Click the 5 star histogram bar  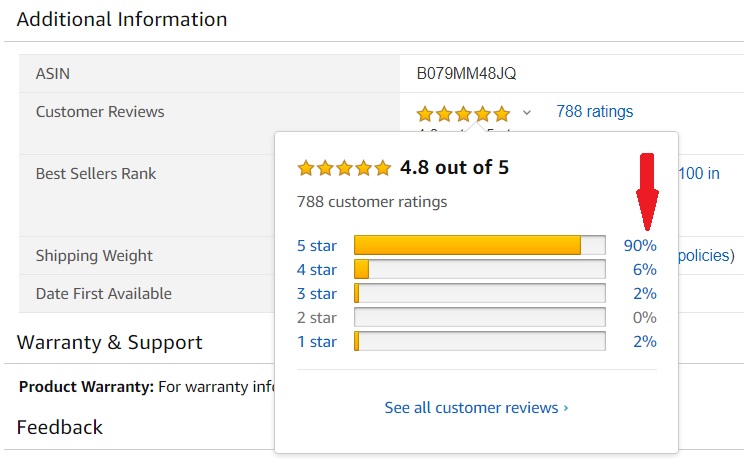tap(479, 245)
